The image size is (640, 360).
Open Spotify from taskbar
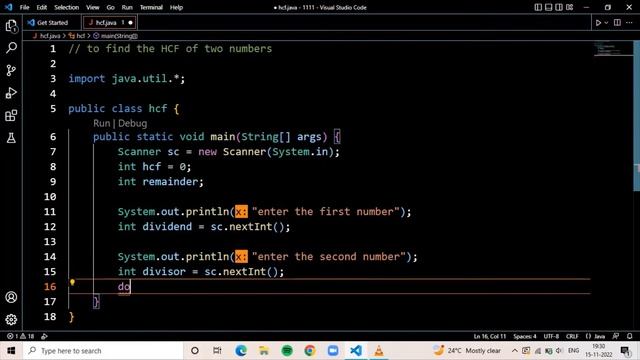(x=287, y=351)
